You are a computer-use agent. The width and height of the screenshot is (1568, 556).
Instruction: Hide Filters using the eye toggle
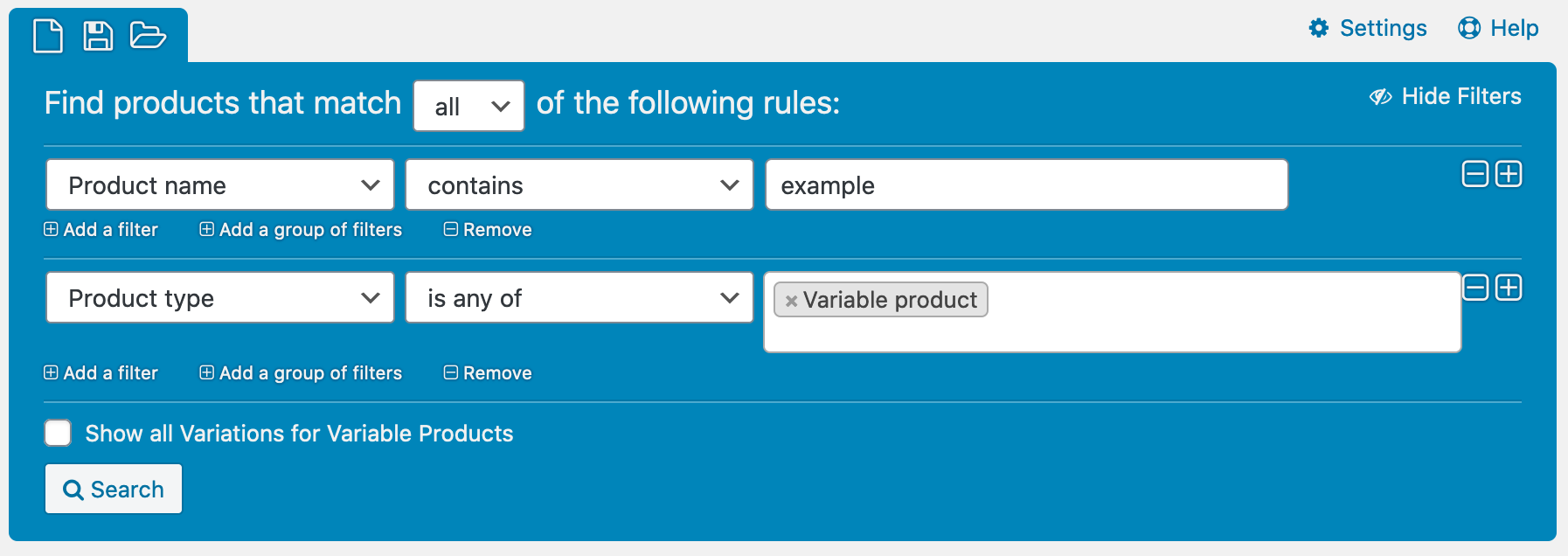1381,96
